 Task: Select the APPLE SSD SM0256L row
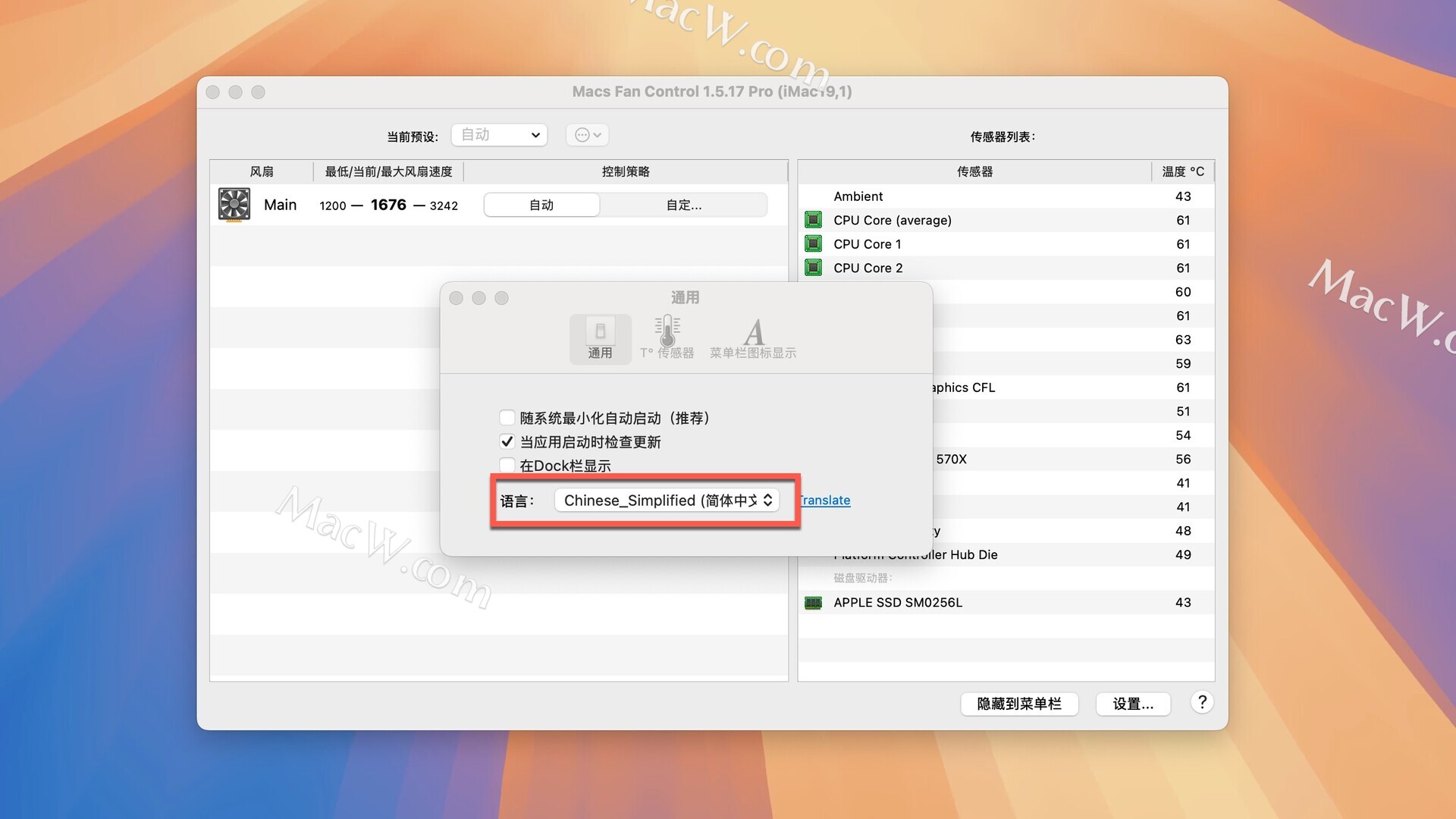(1006, 603)
